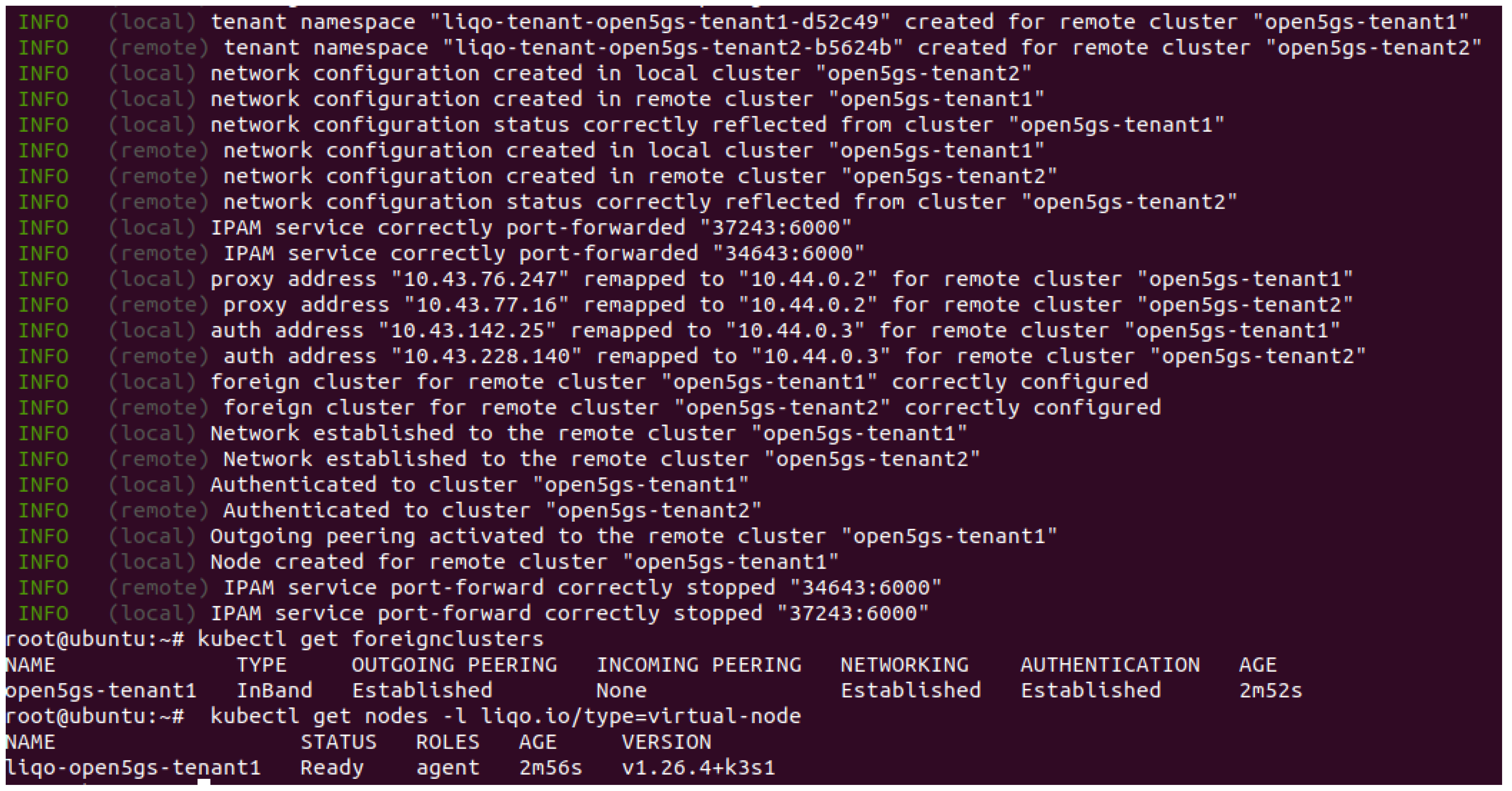The height and width of the screenshot is (791, 1512).
Task: Click the '2m52s' age value
Action: click(1270, 691)
